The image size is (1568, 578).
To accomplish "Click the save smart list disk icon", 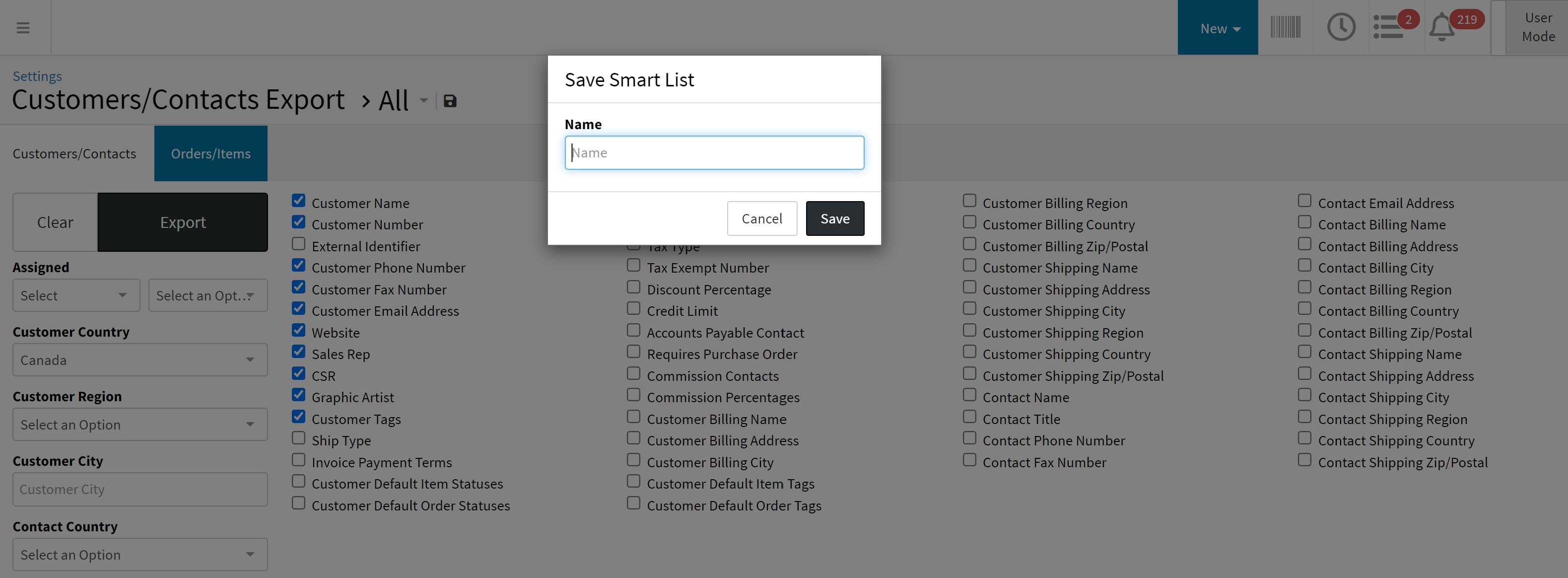I will 450,101.
